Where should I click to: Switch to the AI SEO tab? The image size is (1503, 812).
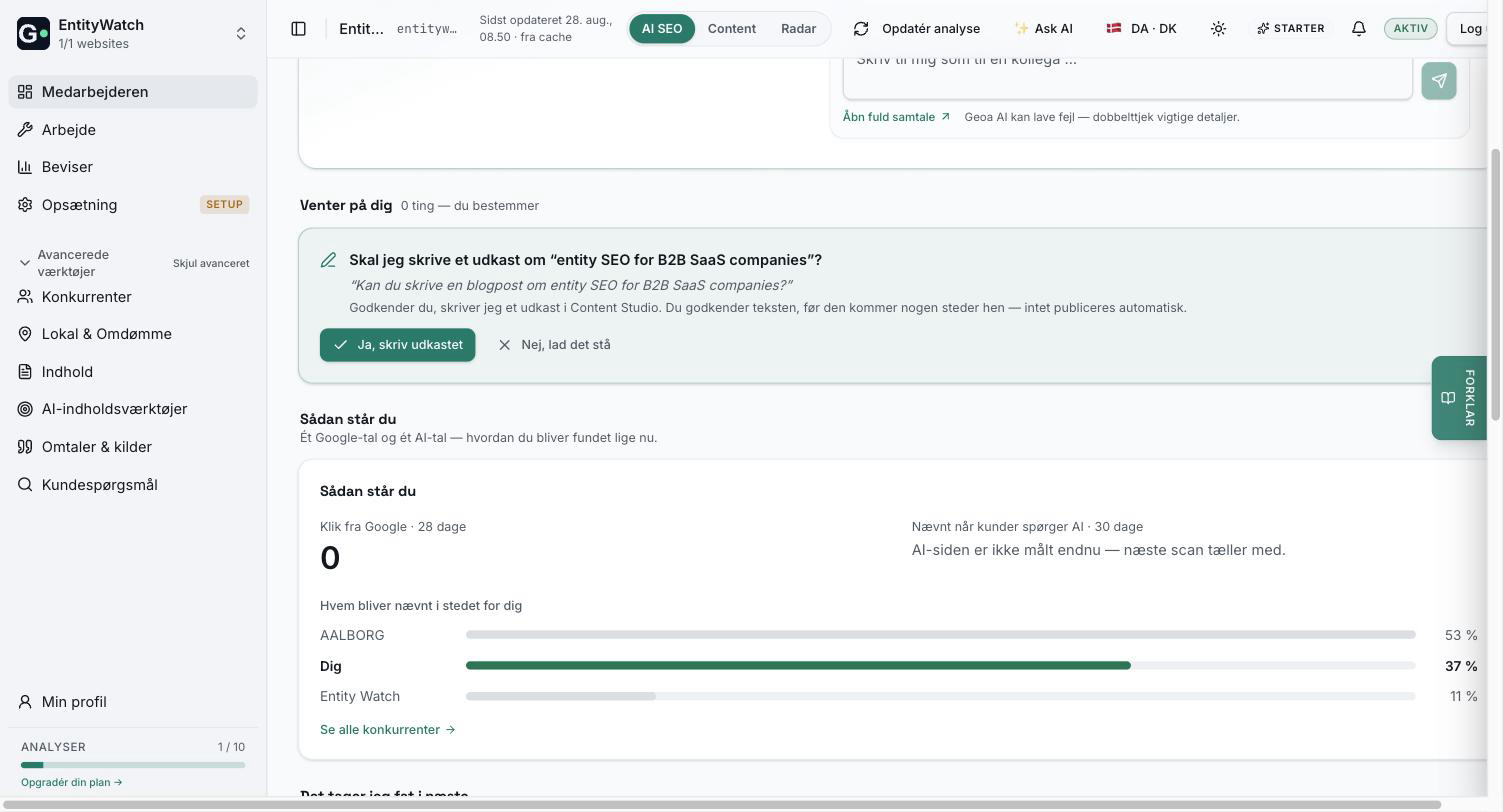pos(662,29)
